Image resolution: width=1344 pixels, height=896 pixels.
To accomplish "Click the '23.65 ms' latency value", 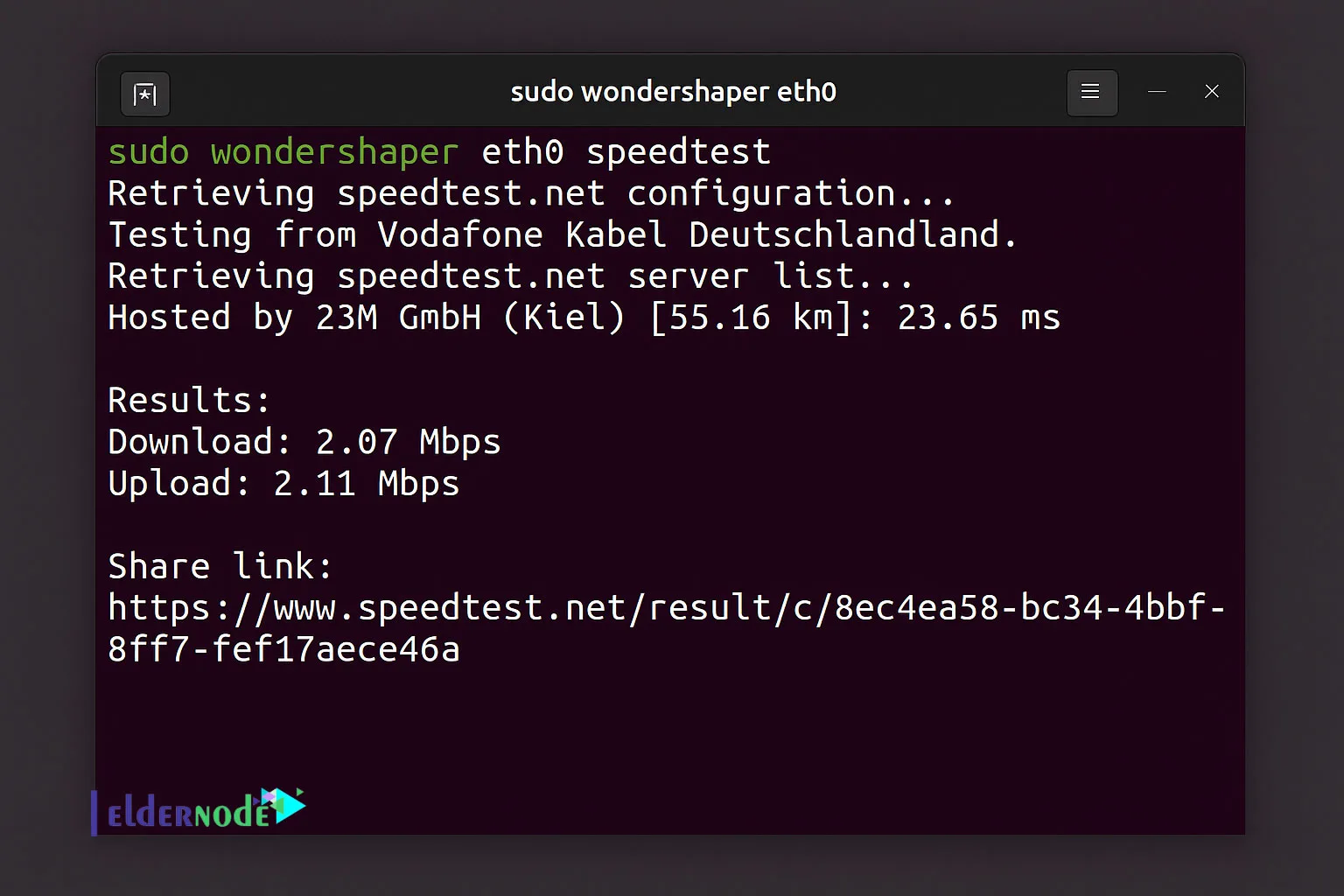I will [x=978, y=318].
